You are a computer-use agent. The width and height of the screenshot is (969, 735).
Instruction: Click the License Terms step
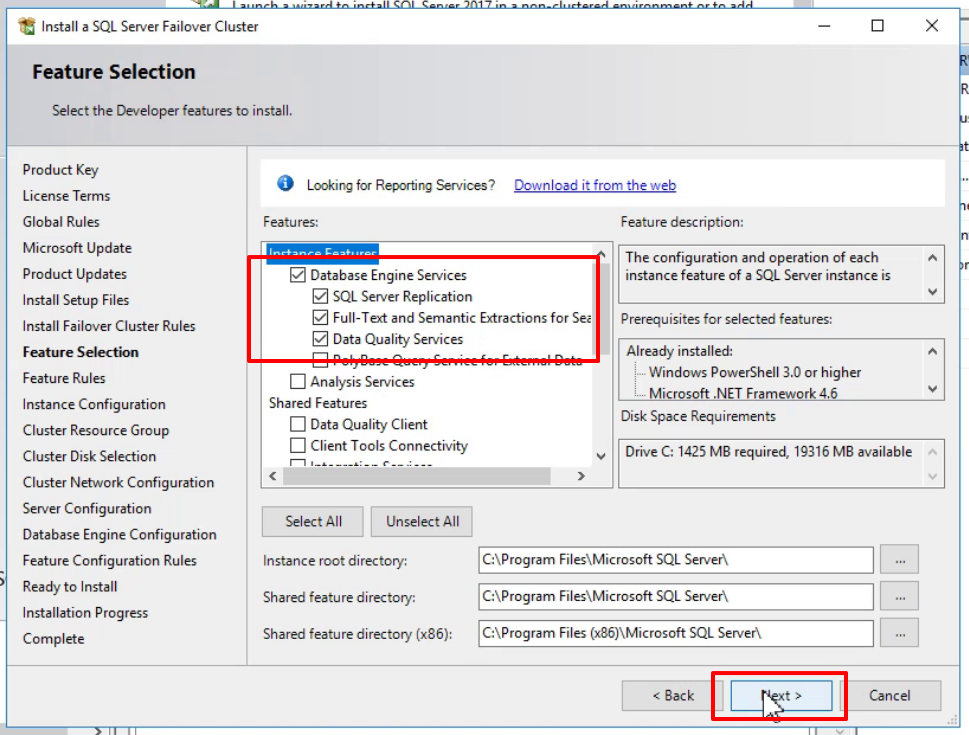pos(66,195)
